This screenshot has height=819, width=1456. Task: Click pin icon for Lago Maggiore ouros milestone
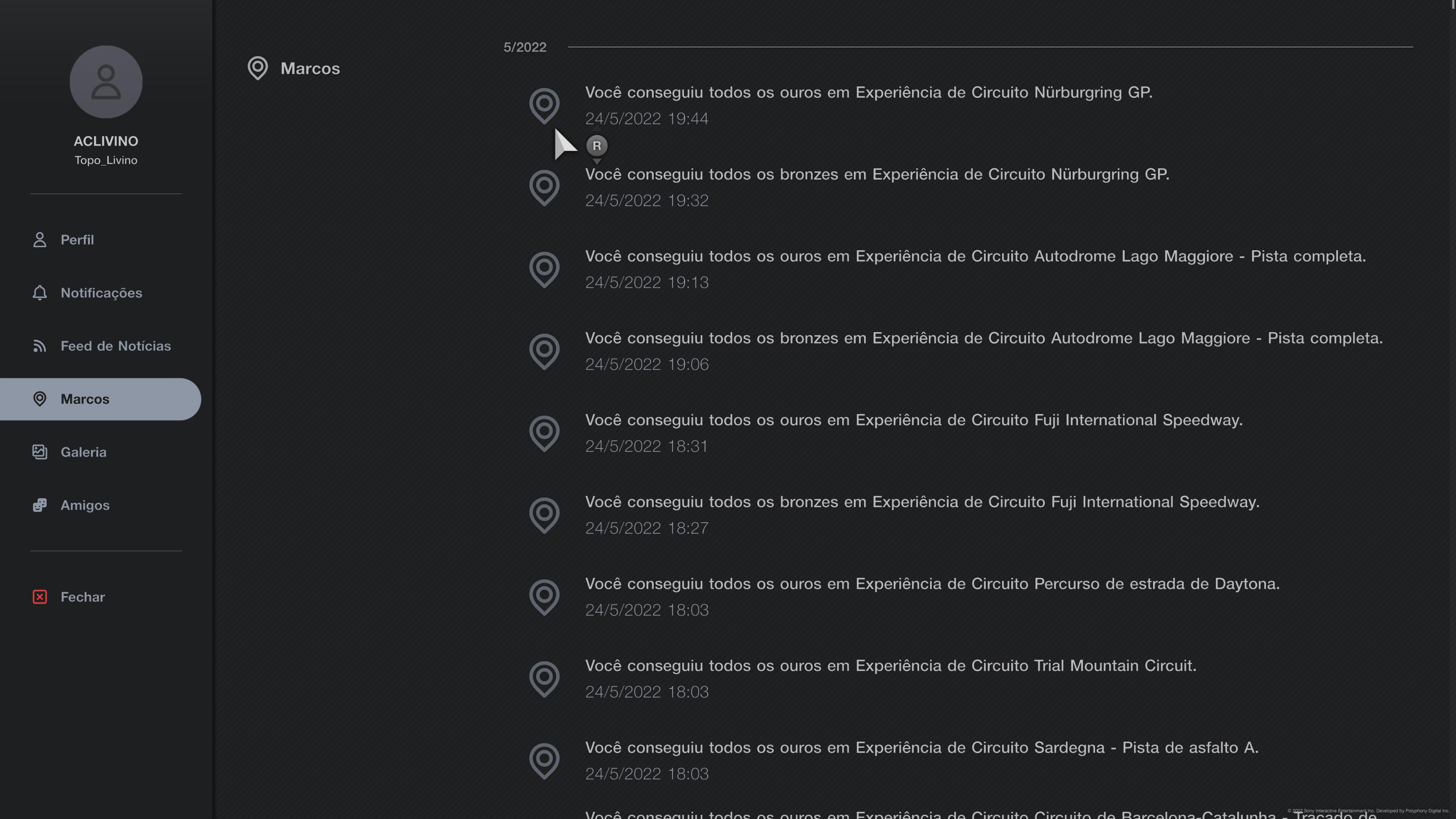coord(544,270)
